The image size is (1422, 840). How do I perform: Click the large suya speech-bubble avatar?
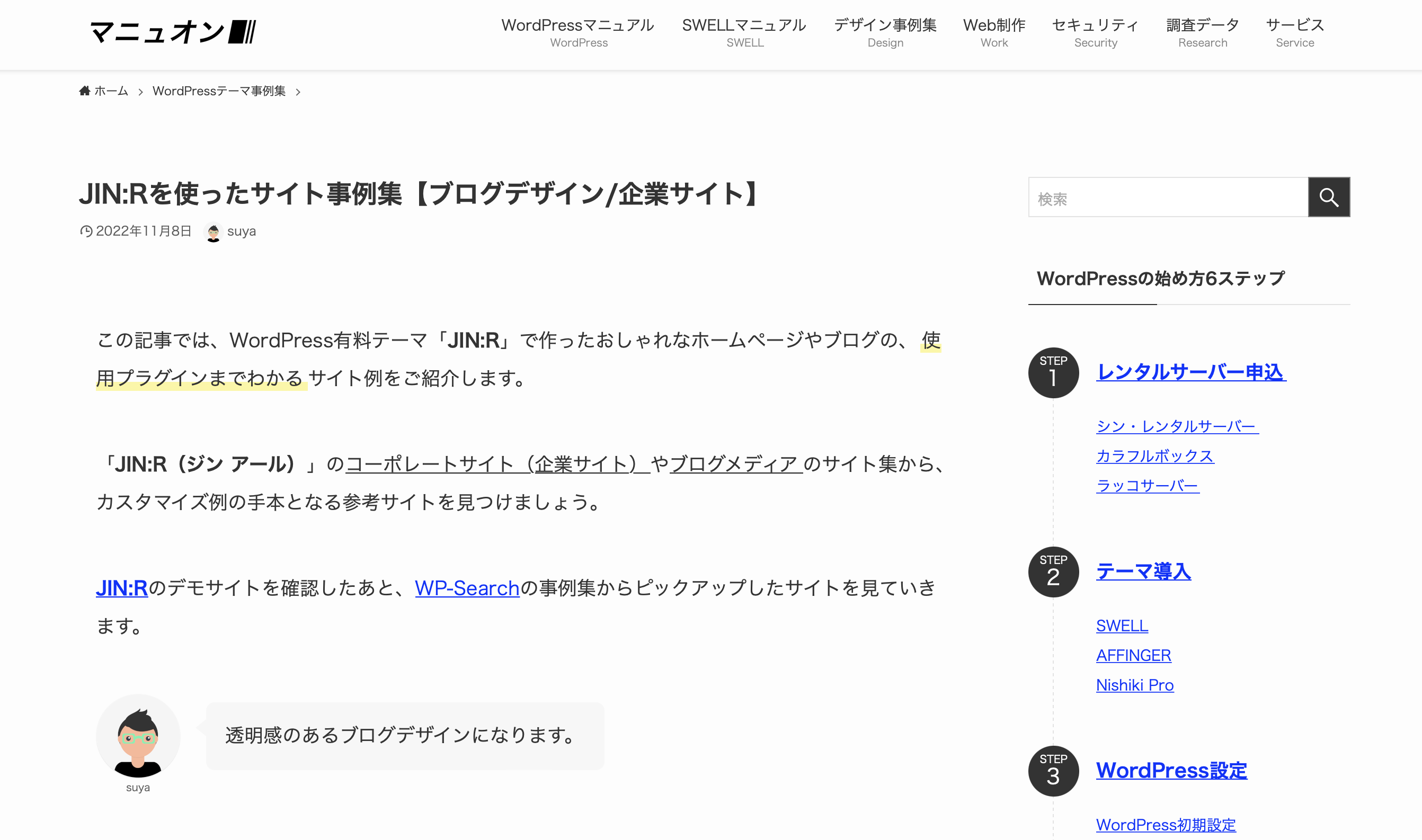click(138, 736)
